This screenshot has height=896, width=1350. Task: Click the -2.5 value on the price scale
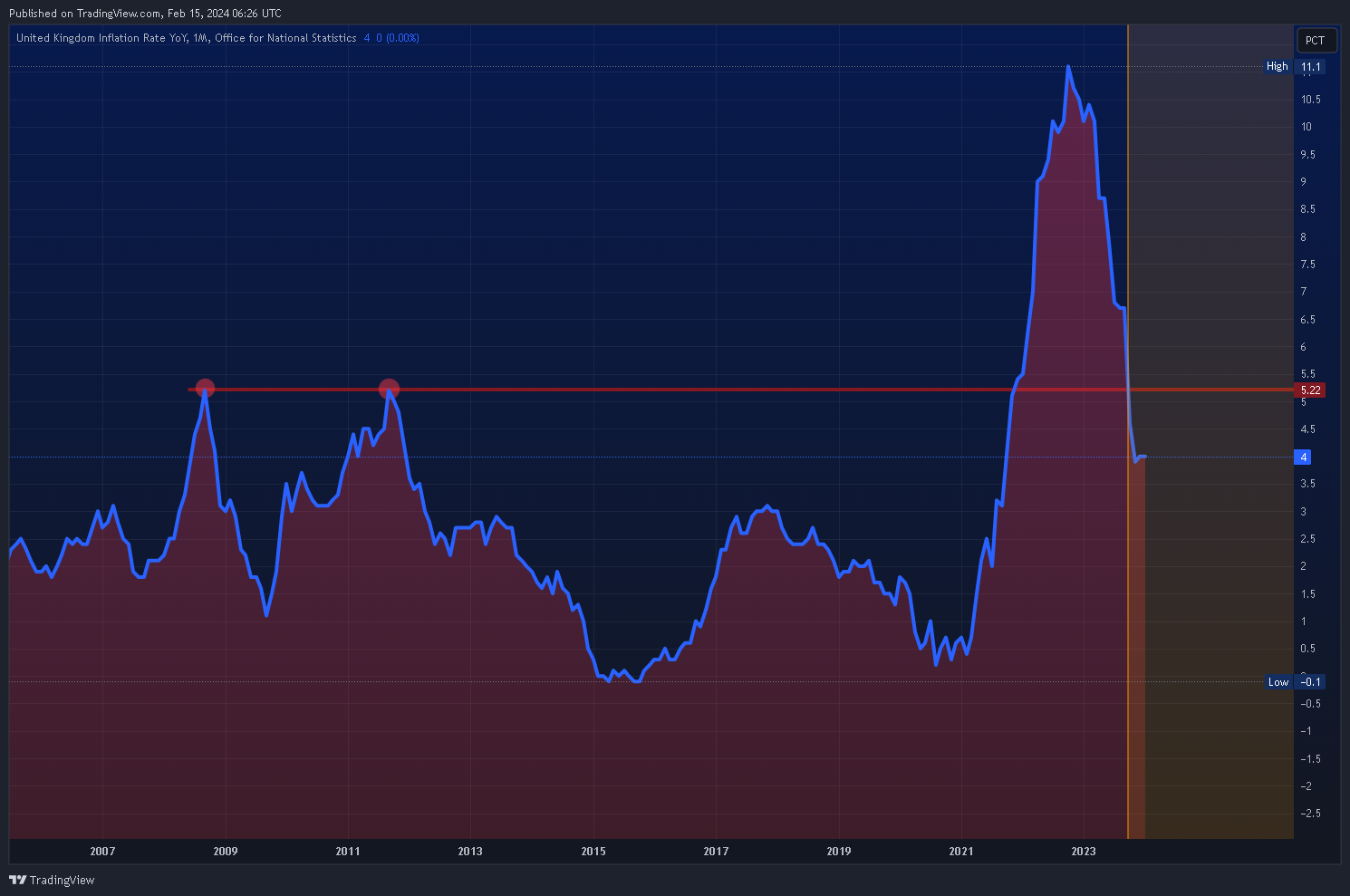click(1310, 814)
